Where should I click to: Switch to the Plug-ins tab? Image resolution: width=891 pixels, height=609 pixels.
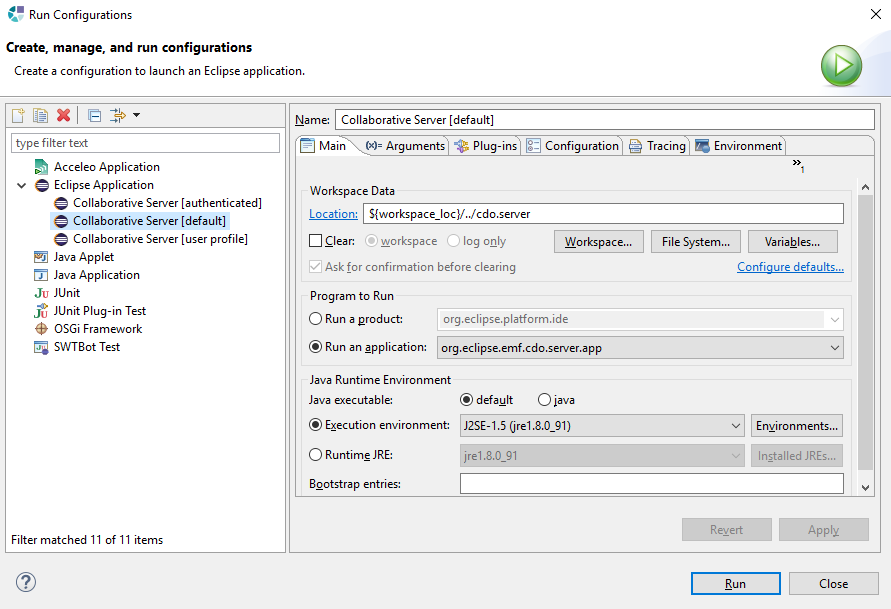click(485, 146)
